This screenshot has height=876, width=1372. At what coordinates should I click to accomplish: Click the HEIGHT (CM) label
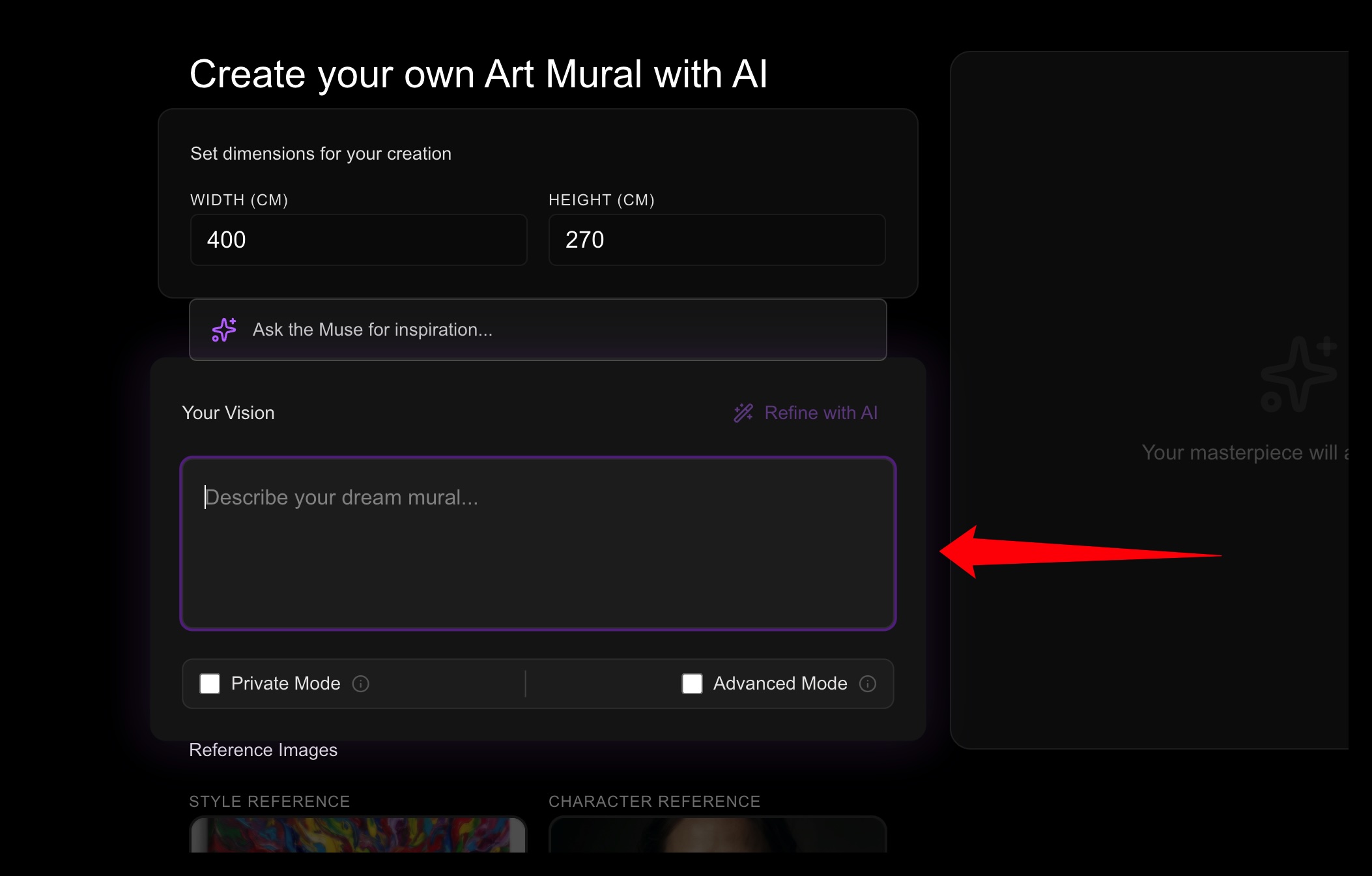tap(601, 200)
